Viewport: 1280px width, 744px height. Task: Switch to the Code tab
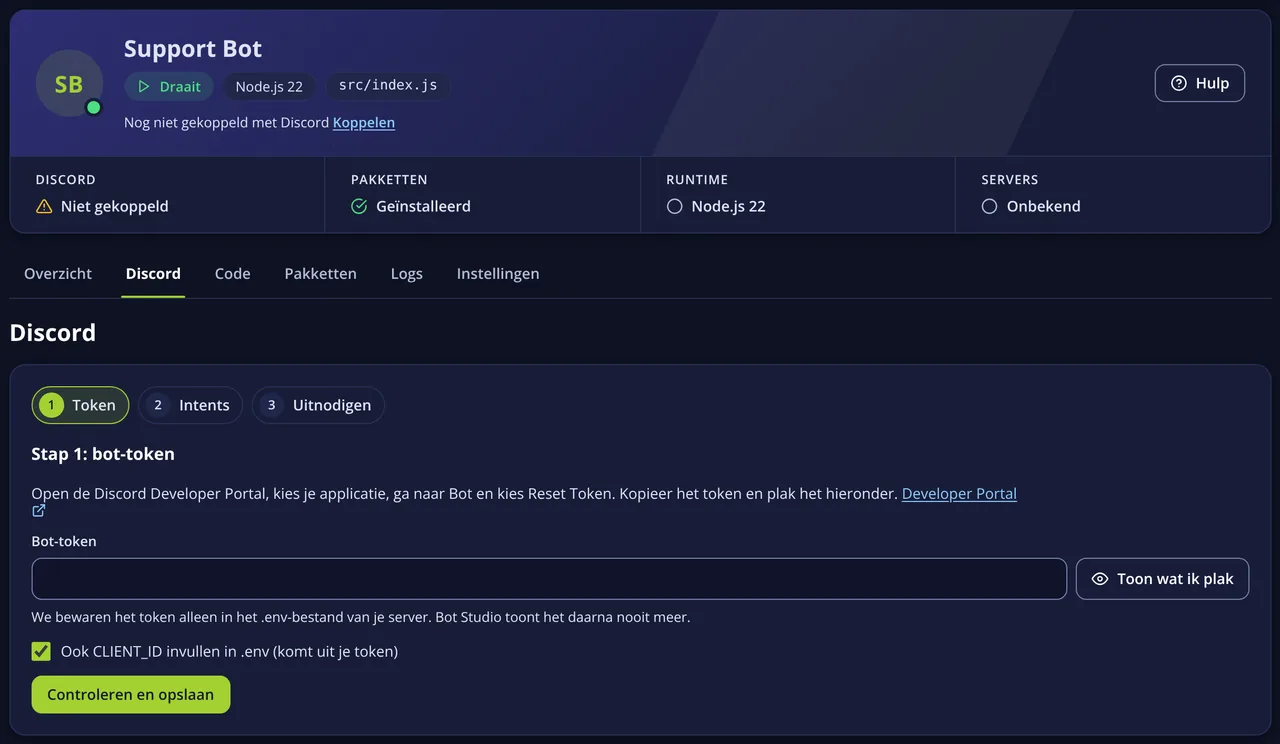pyautogui.click(x=233, y=274)
